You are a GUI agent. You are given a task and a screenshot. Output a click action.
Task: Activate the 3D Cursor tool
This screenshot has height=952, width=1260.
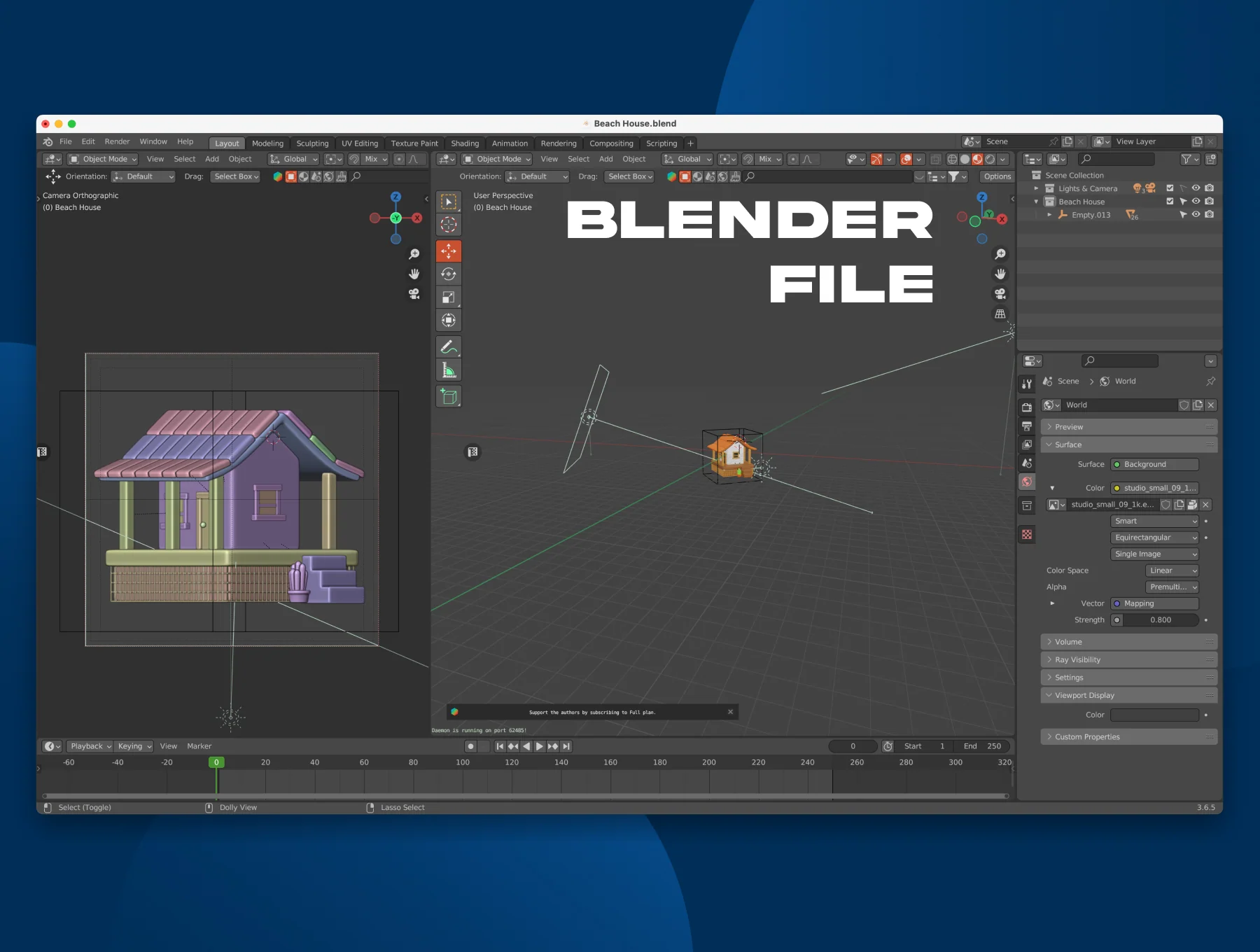(x=449, y=225)
